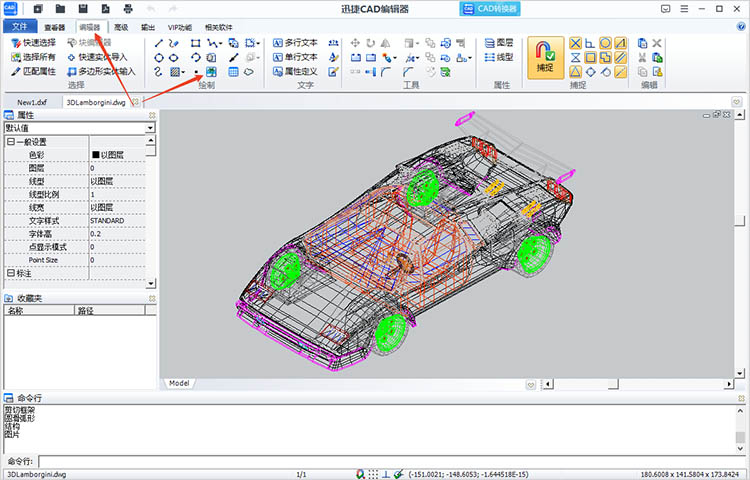The image size is (750, 480).
Task: Click the text style icon
Action: pyautogui.click(x=333, y=57)
